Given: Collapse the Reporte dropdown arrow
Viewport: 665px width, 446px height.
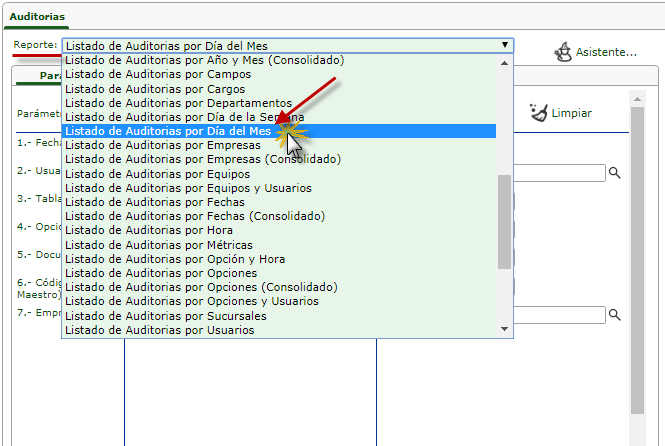Looking at the screenshot, I should (x=505, y=45).
